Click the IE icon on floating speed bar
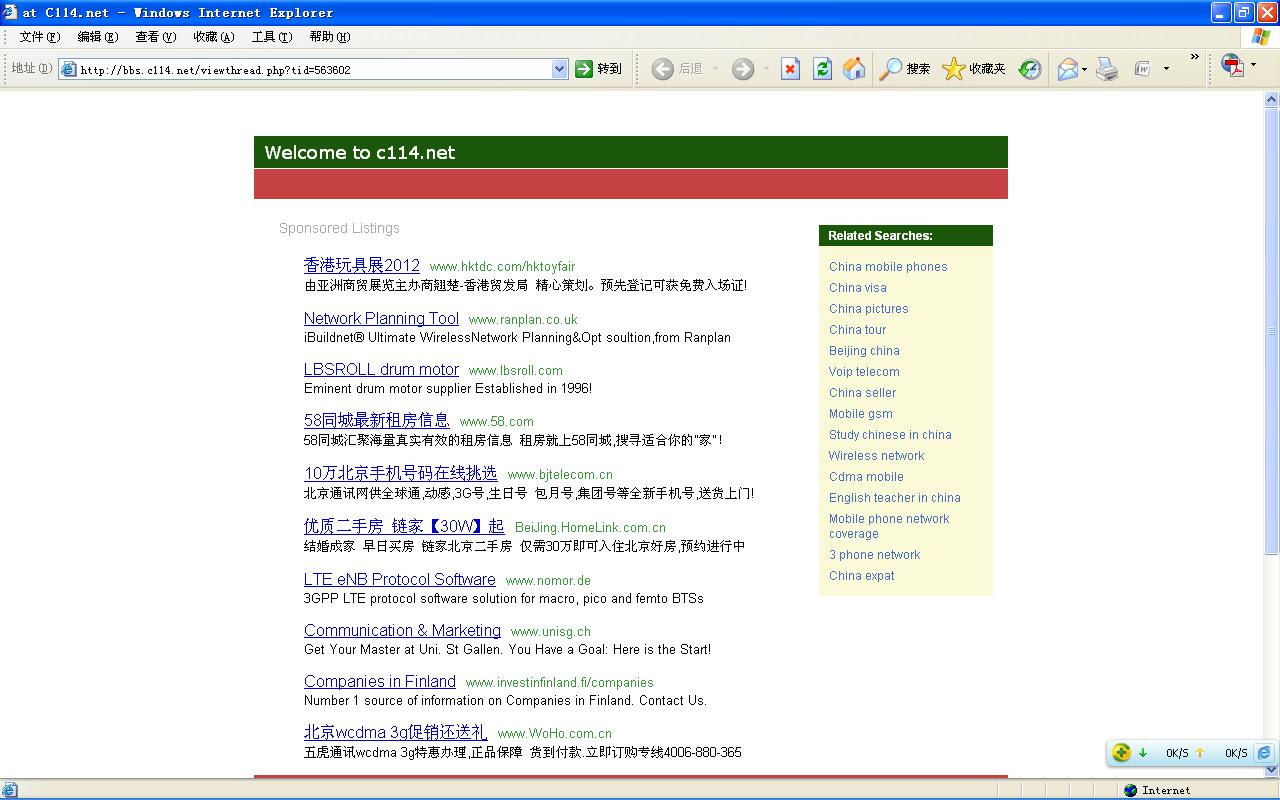 1264,753
